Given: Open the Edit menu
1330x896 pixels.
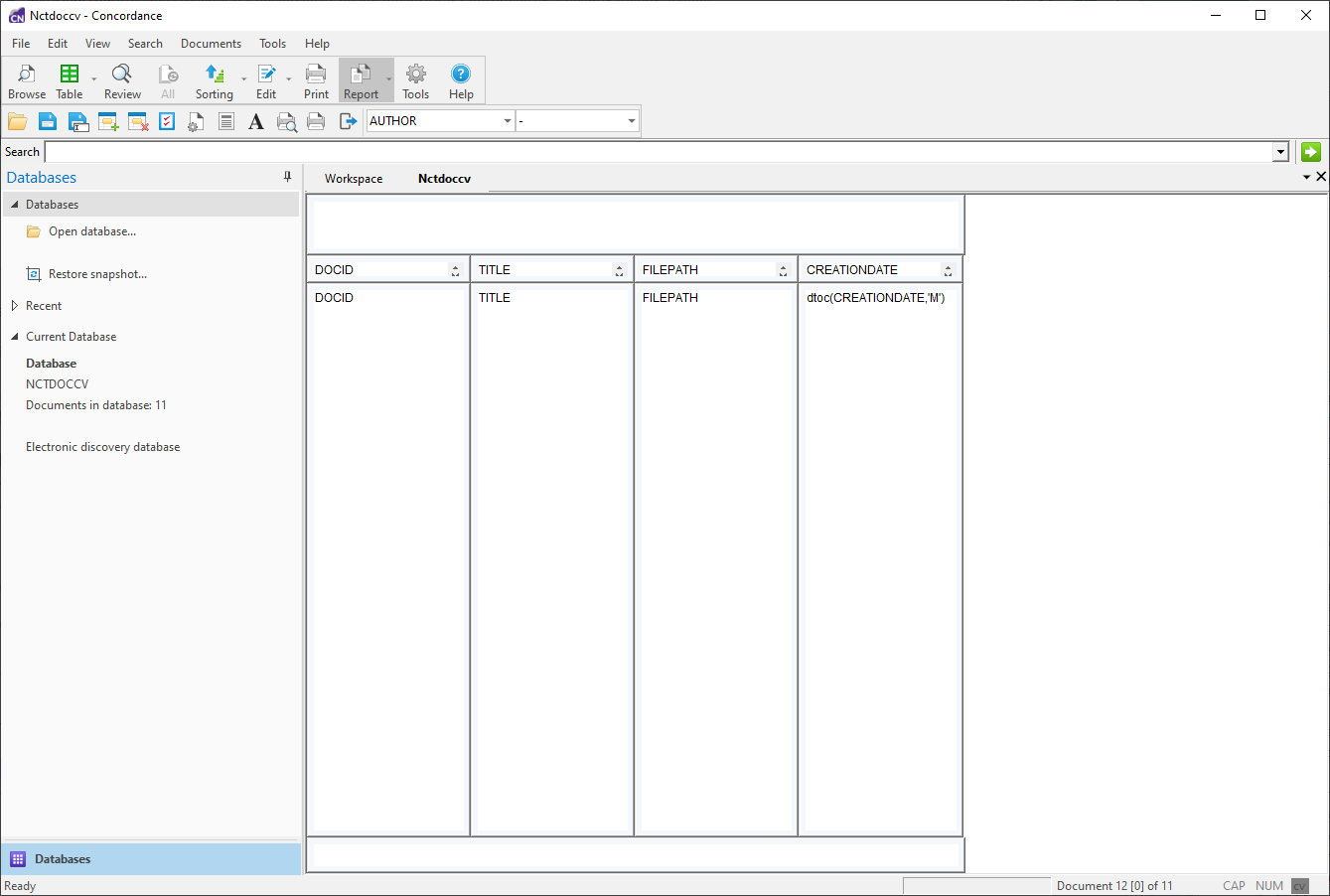Looking at the screenshot, I should 58,44.
